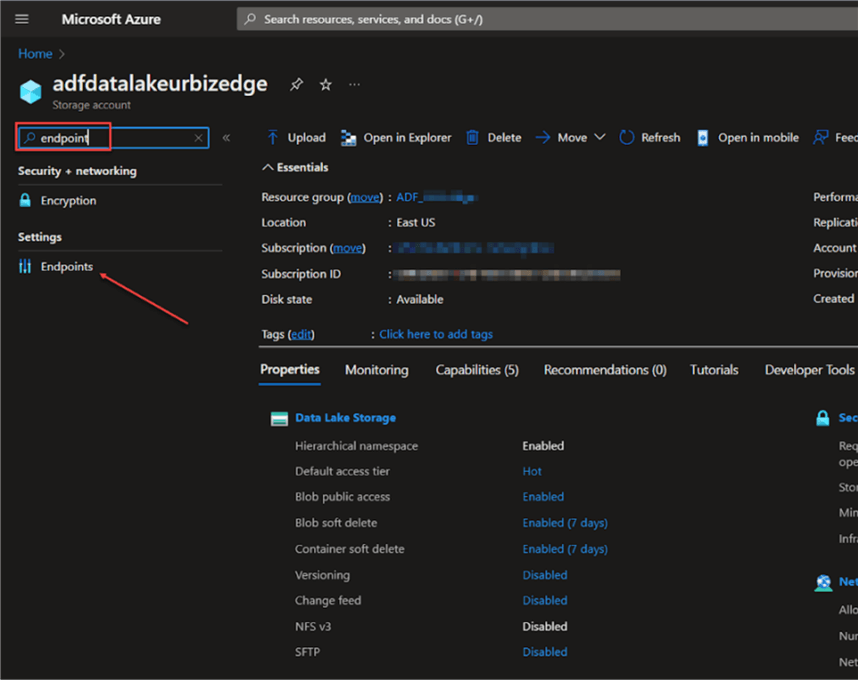Click the global search magnifier icon
The image size is (858, 680).
[250, 19]
